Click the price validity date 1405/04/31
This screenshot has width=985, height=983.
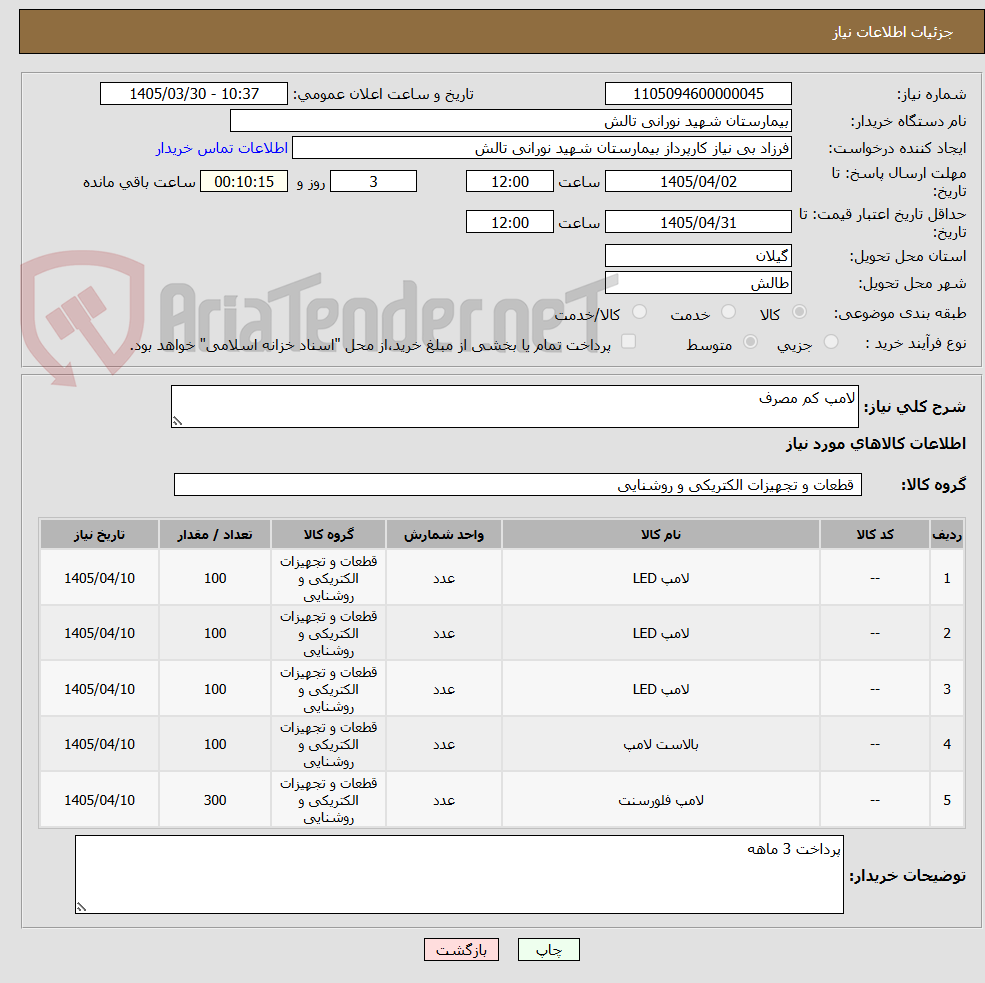click(x=698, y=222)
